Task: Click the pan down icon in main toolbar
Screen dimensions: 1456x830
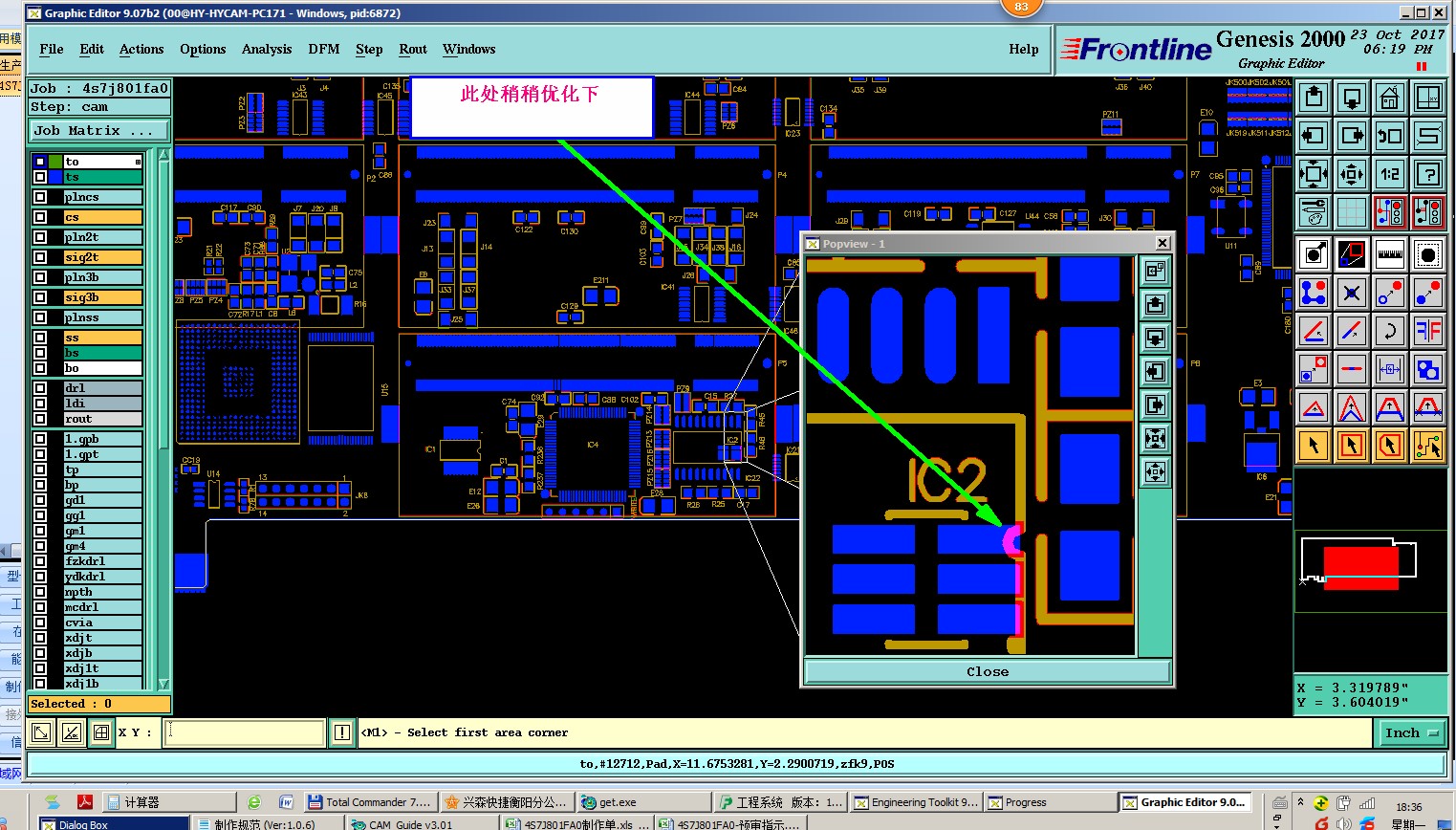Action: [x=1352, y=97]
